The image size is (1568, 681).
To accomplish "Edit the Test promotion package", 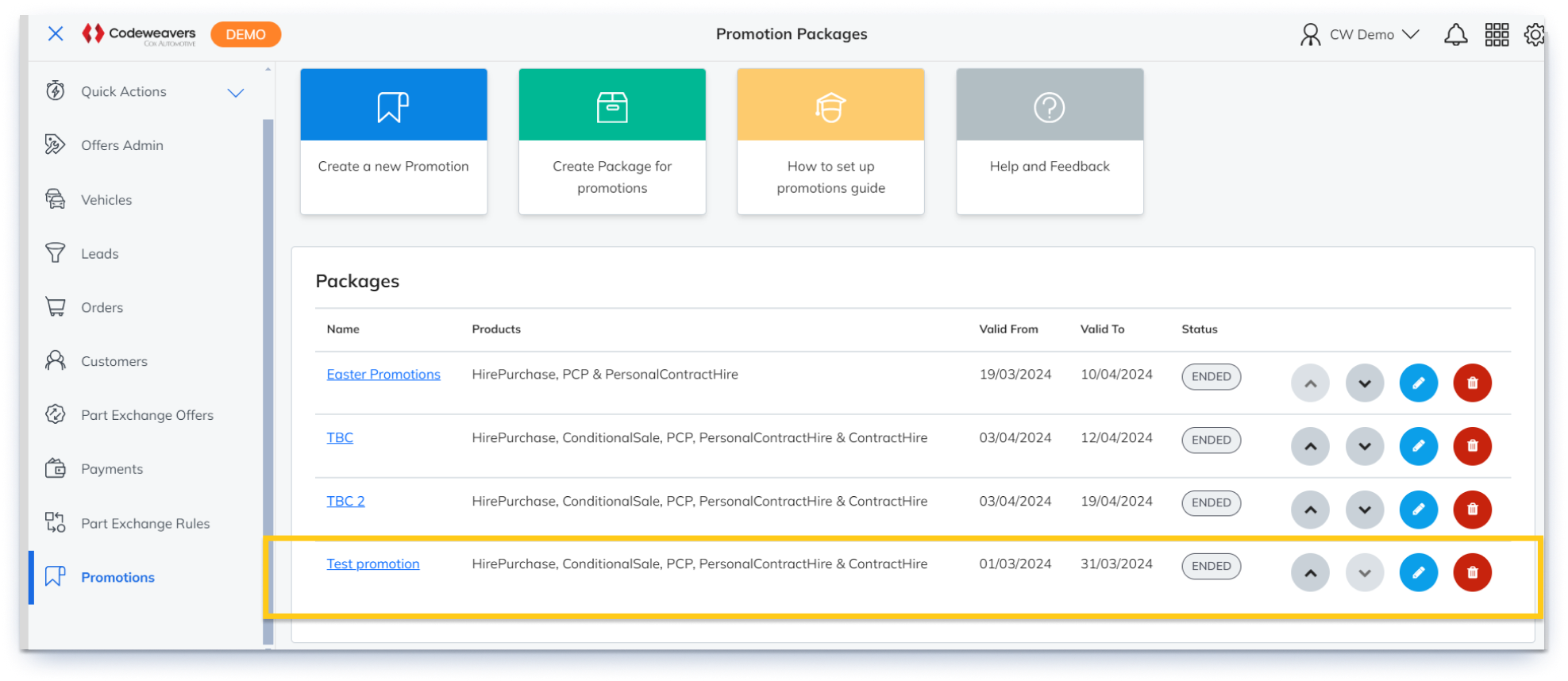I will (x=1418, y=572).
